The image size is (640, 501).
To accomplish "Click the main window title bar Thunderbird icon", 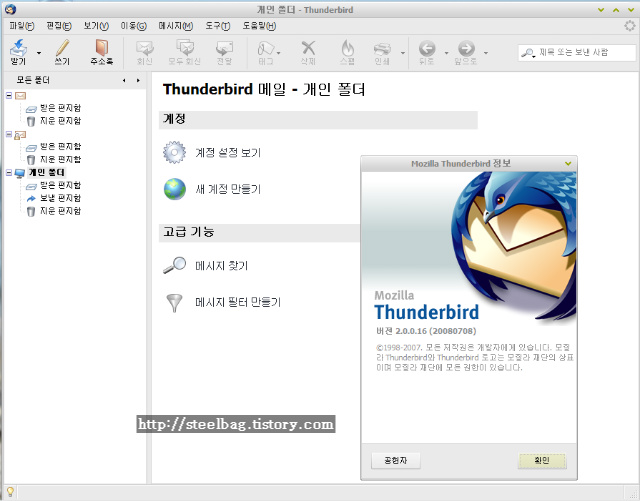I will [10, 9].
